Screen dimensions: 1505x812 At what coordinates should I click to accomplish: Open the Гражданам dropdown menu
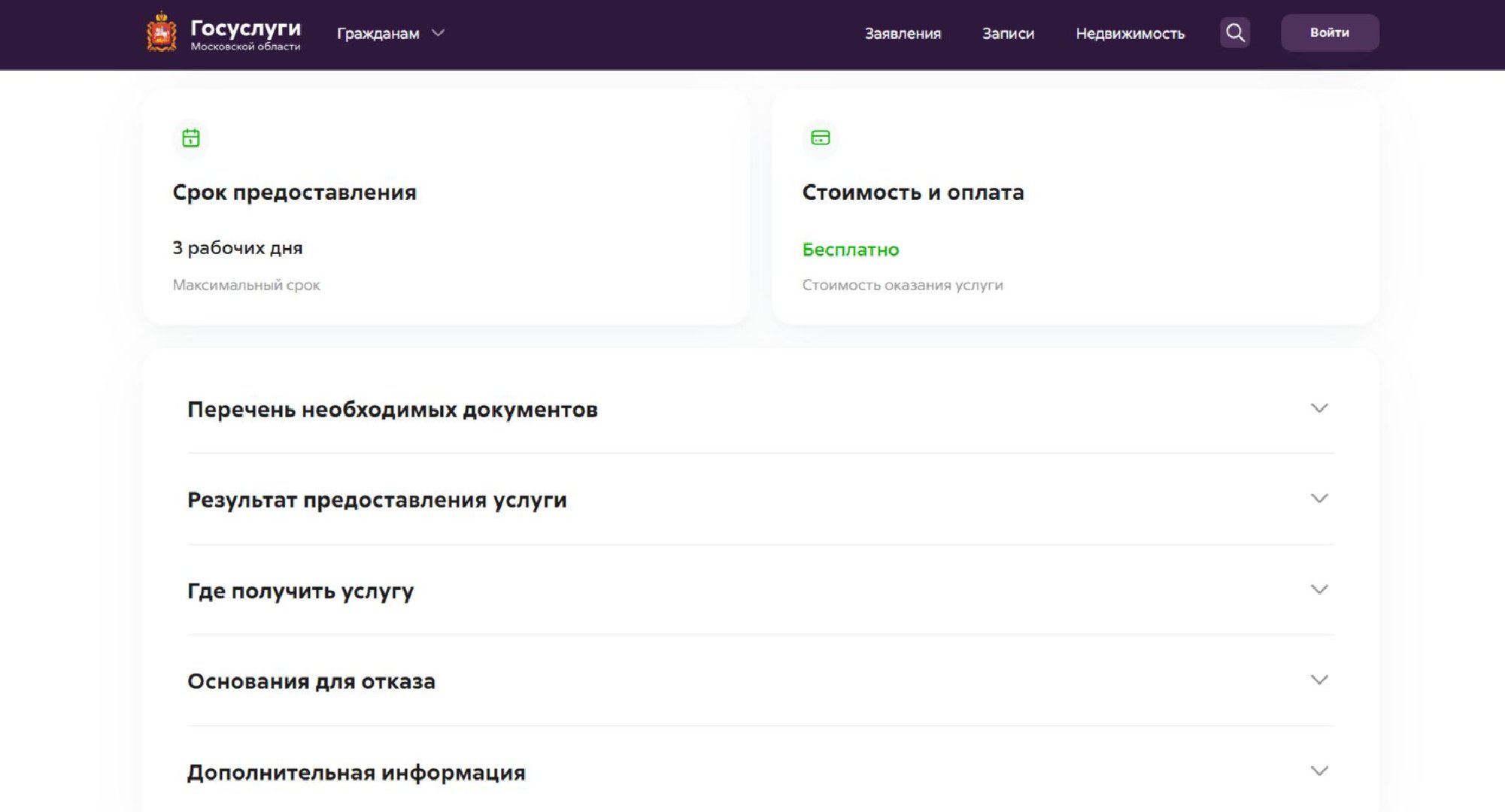pyautogui.click(x=378, y=34)
